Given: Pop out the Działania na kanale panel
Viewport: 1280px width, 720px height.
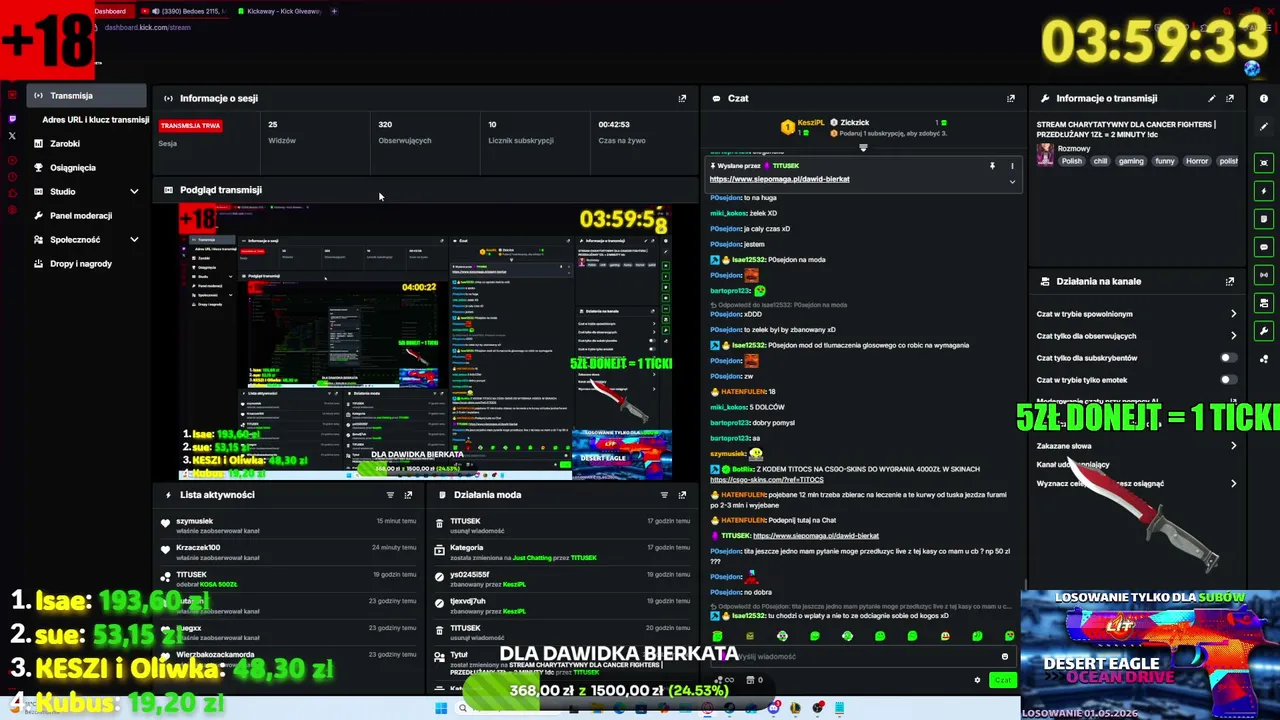Looking at the screenshot, I should (1230, 281).
